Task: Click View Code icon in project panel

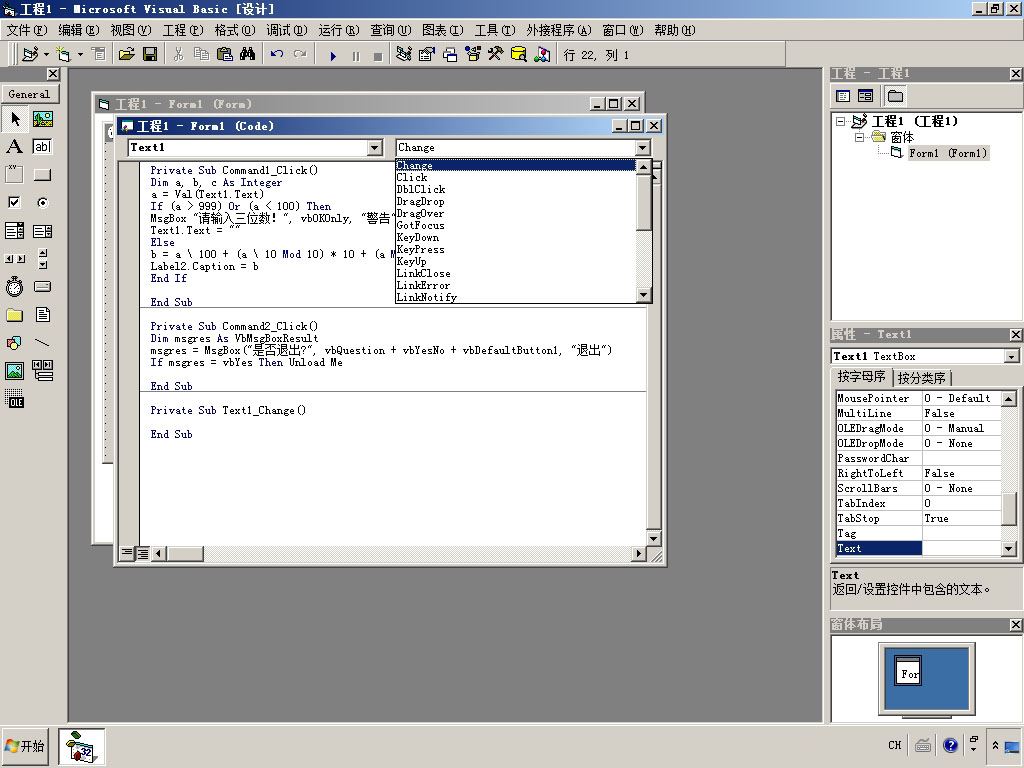Action: [x=843, y=97]
